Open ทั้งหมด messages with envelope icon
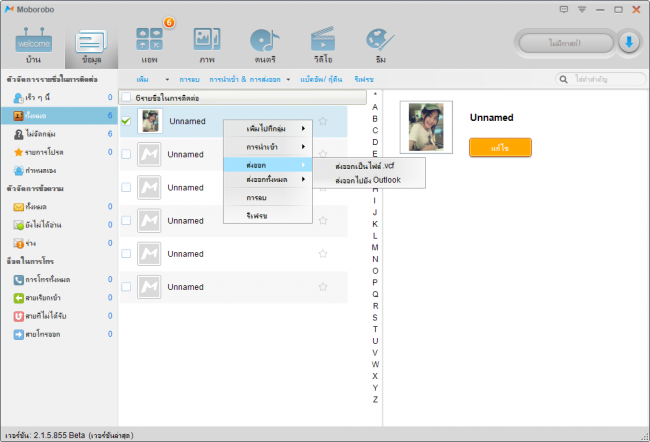 coord(59,206)
